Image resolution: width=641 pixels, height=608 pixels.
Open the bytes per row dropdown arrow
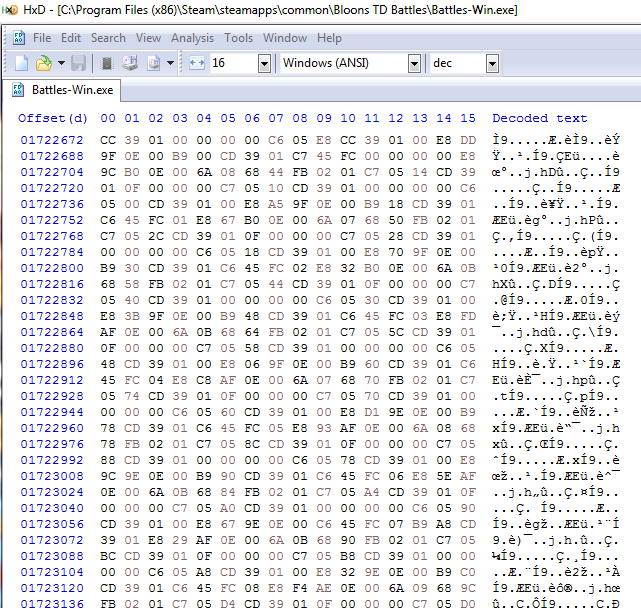(264, 64)
